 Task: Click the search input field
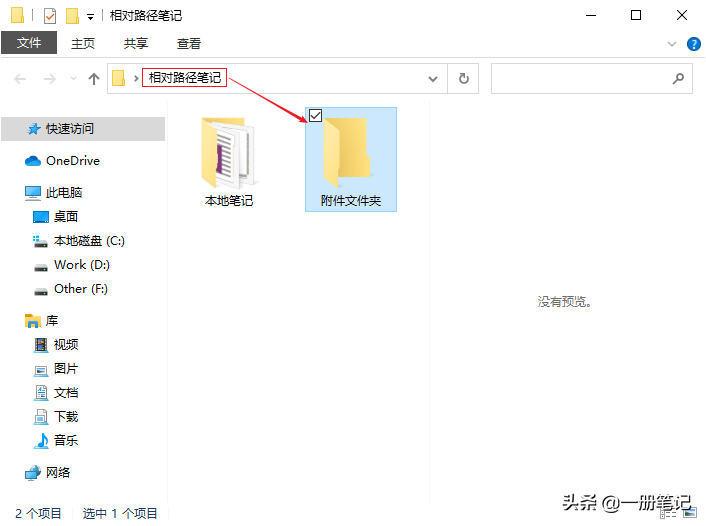(x=592, y=79)
